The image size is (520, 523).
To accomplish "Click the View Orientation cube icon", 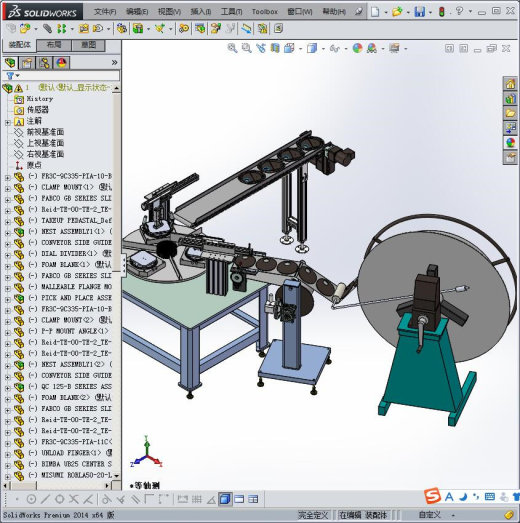I will [x=289, y=48].
